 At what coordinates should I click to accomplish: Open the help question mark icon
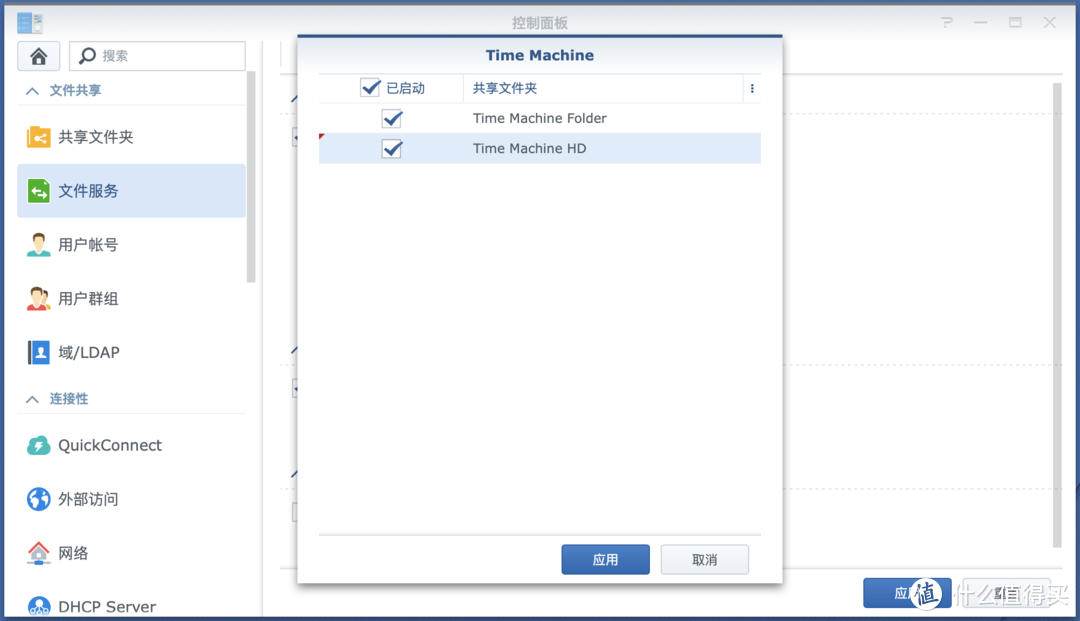click(x=947, y=23)
